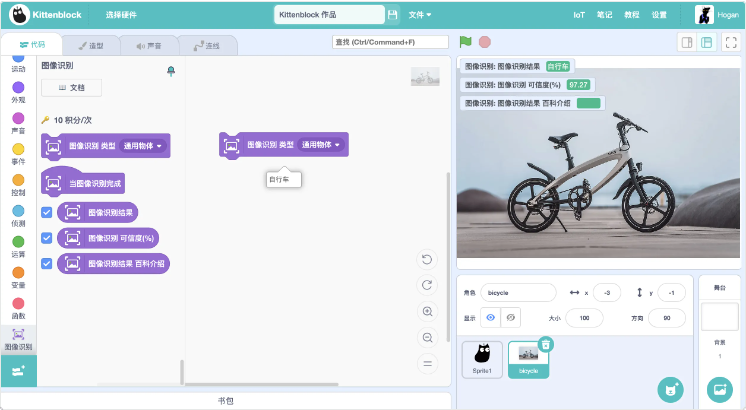Click the 文档 button
This screenshot has width=746, height=410.
click(71, 88)
